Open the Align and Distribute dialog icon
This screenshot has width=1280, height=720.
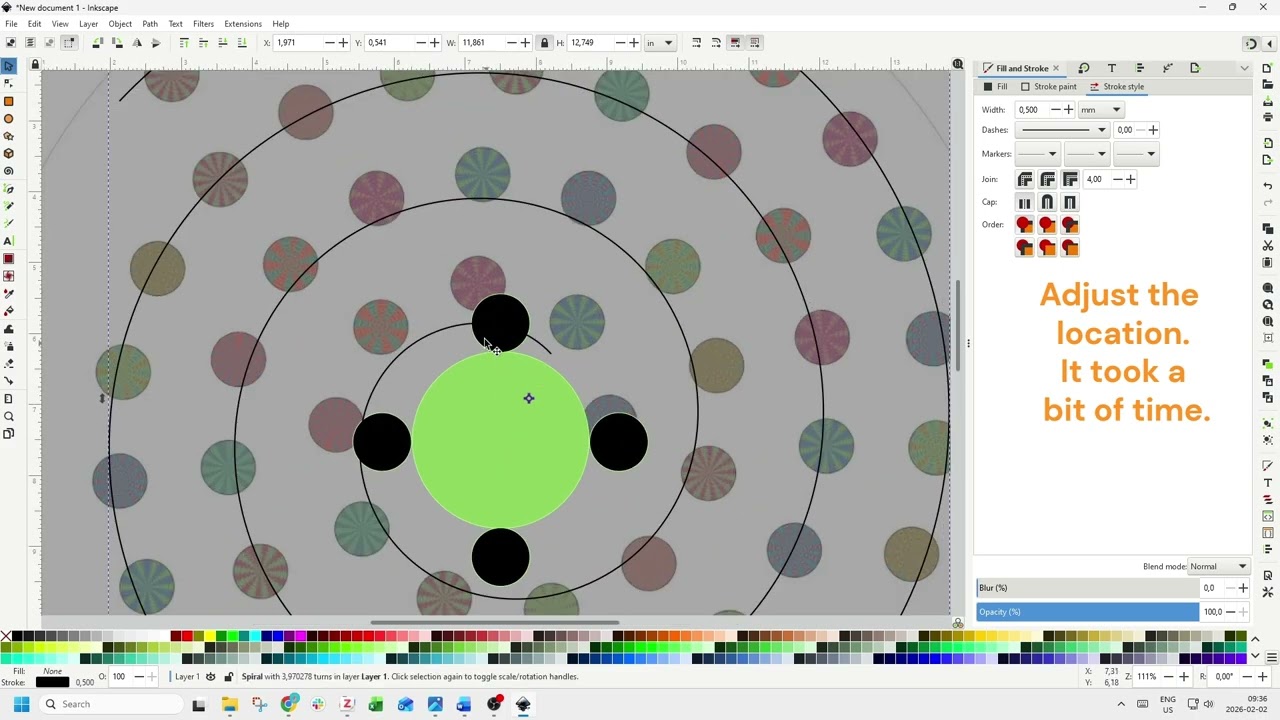click(x=1140, y=68)
